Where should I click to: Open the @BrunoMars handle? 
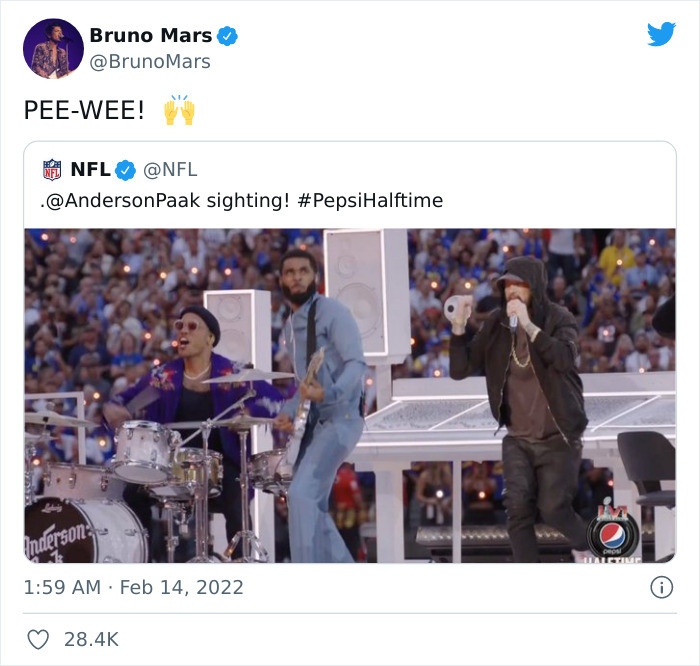(150, 62)
